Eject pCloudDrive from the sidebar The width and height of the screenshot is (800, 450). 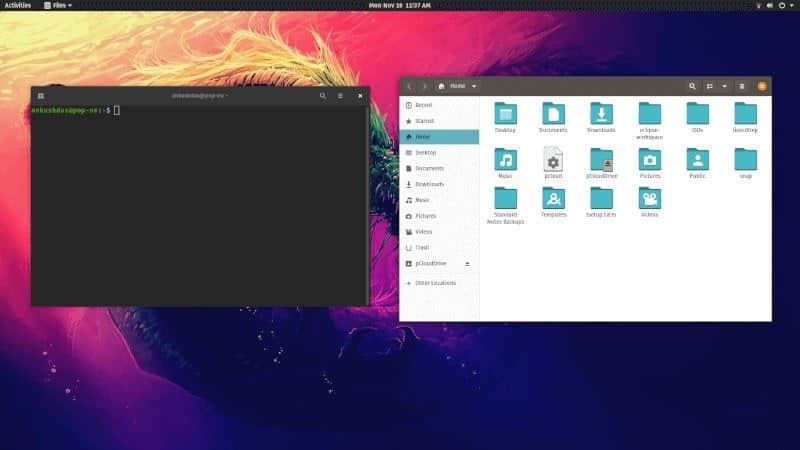tap(467, 264)
